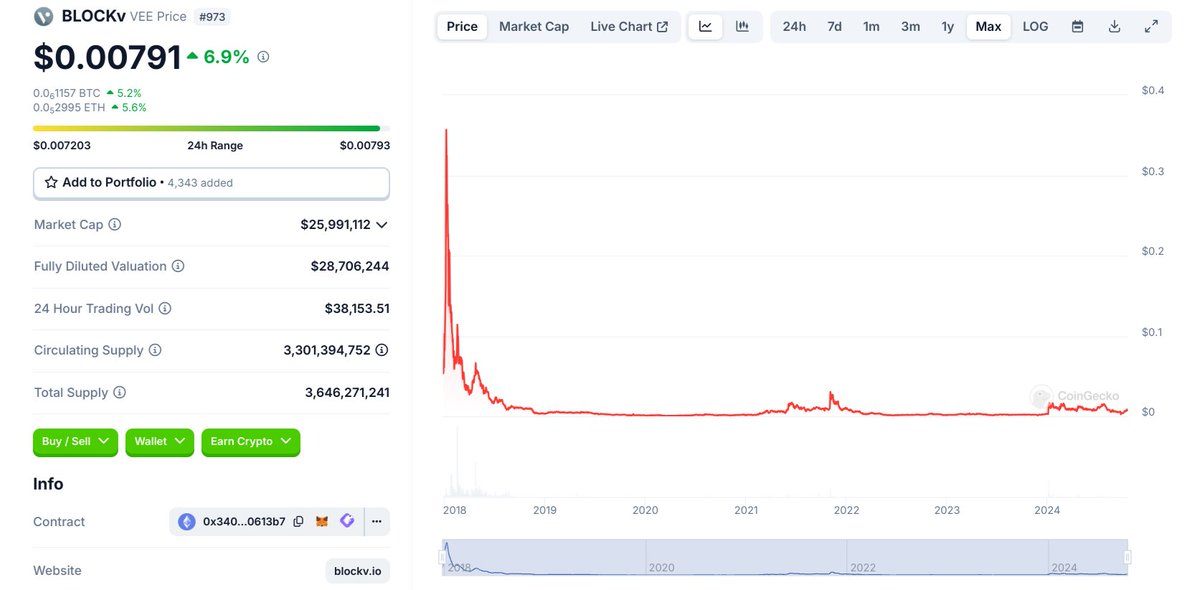
Task: Set chart range to 24h
Action: point(794,27)
